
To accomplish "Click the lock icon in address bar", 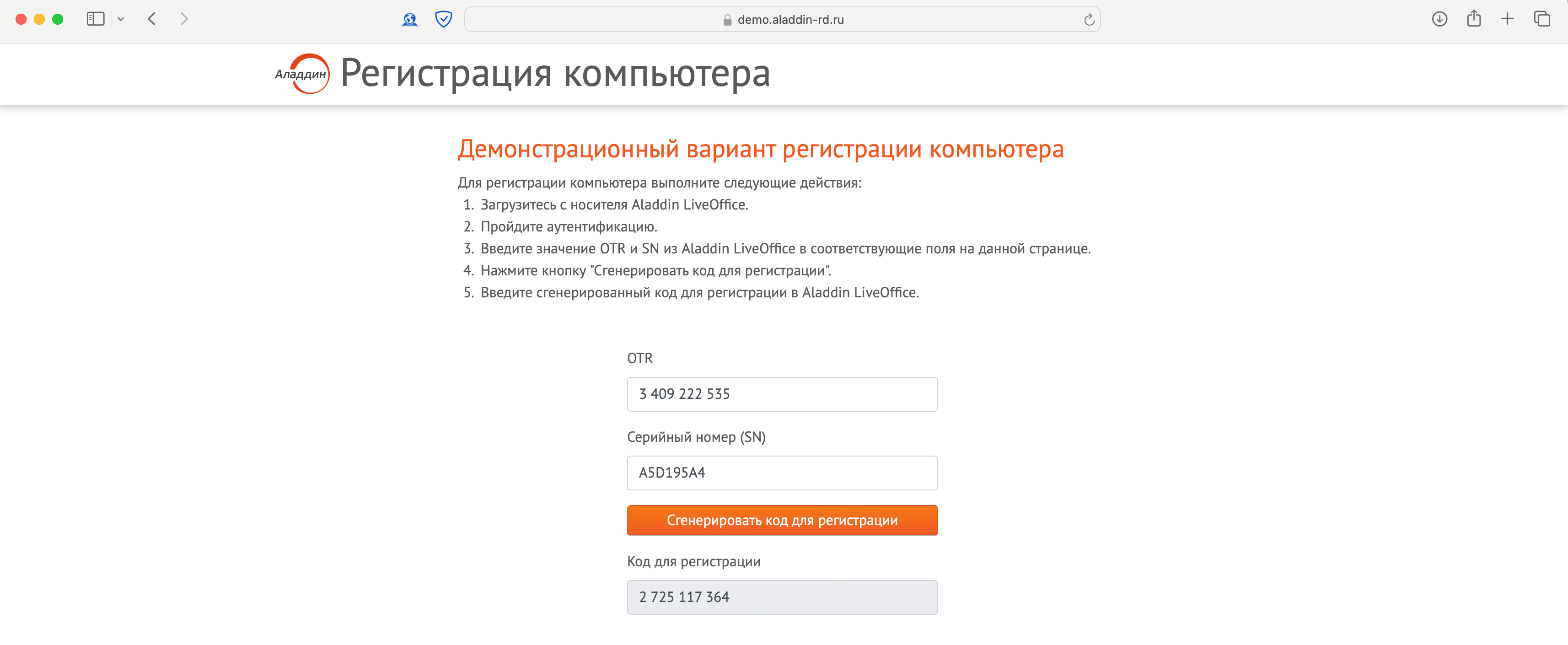I will click(x=727, y=20).
